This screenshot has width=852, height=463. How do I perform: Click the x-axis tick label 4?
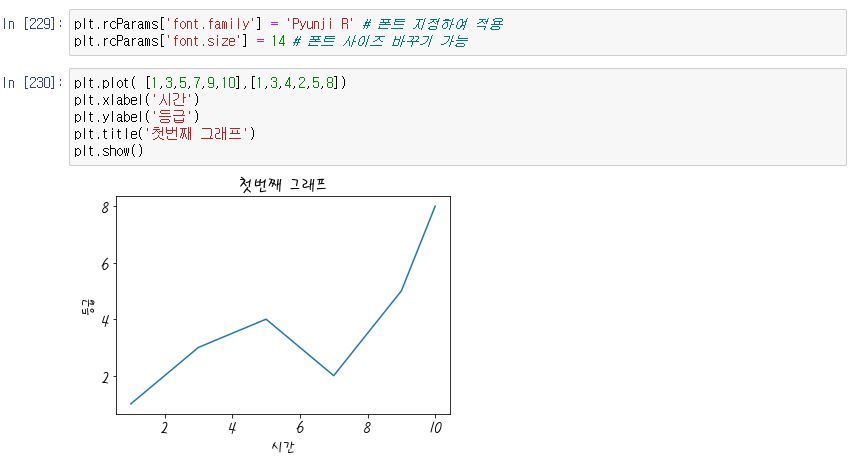coord(232,428)
